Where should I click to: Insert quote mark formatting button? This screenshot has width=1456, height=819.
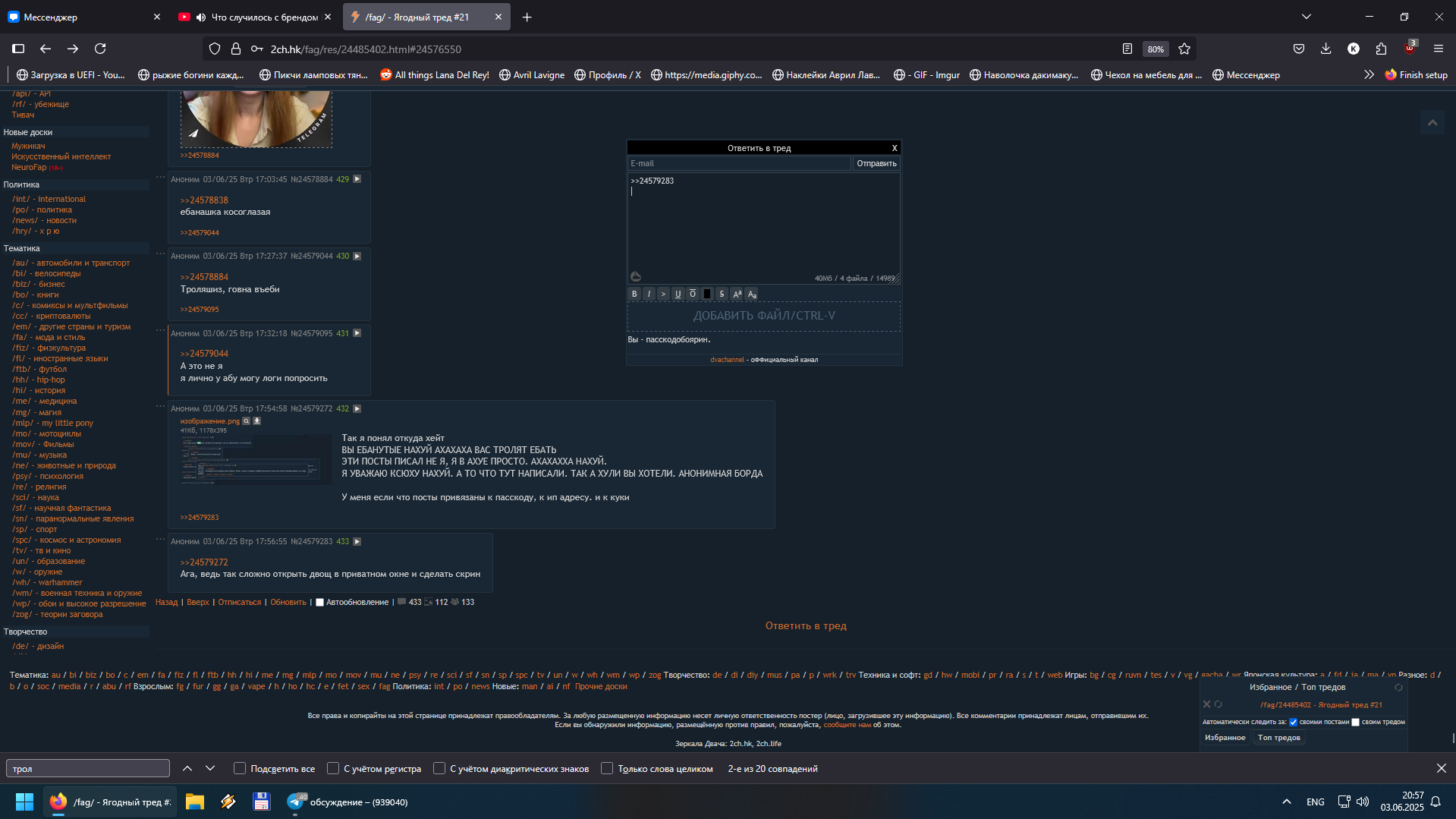point(663,294)
